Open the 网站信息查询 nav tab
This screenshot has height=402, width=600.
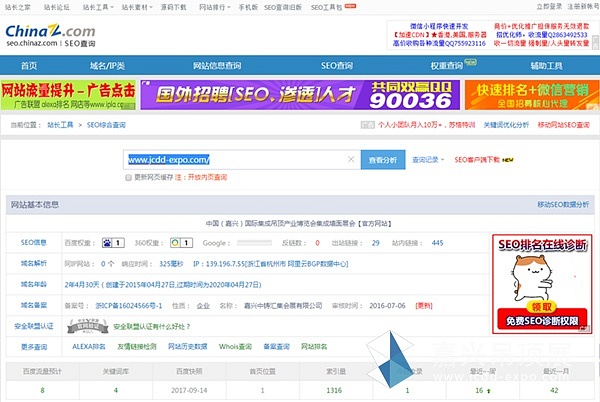(217, 66)
